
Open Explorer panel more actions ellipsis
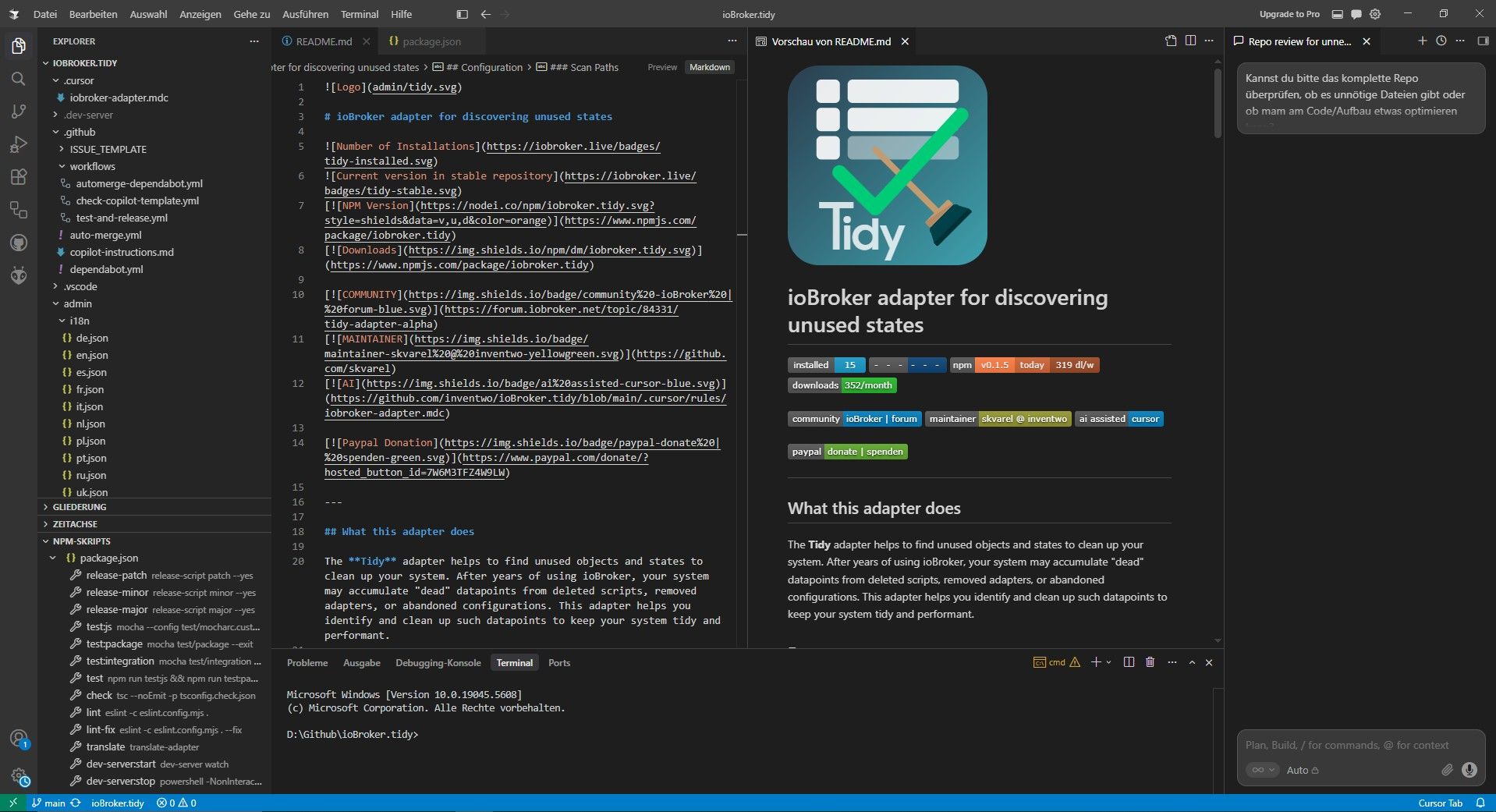(254, 41)
